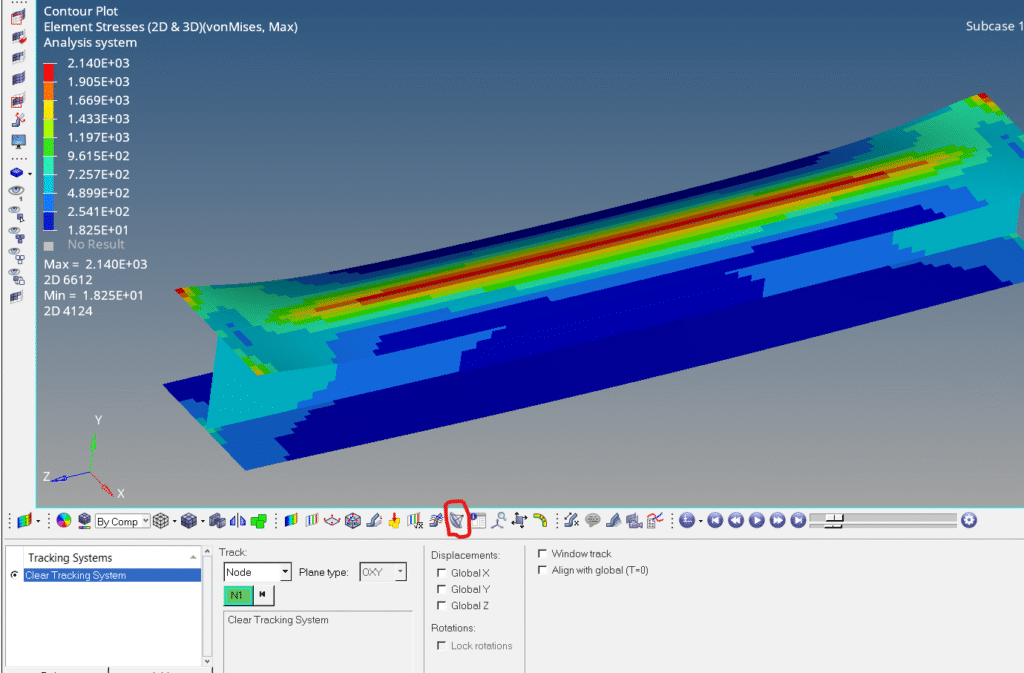1024x673 pixels.
Task: Open the By Comp selection dropdown
Action: pyautogui.click(x=122, y=521)
